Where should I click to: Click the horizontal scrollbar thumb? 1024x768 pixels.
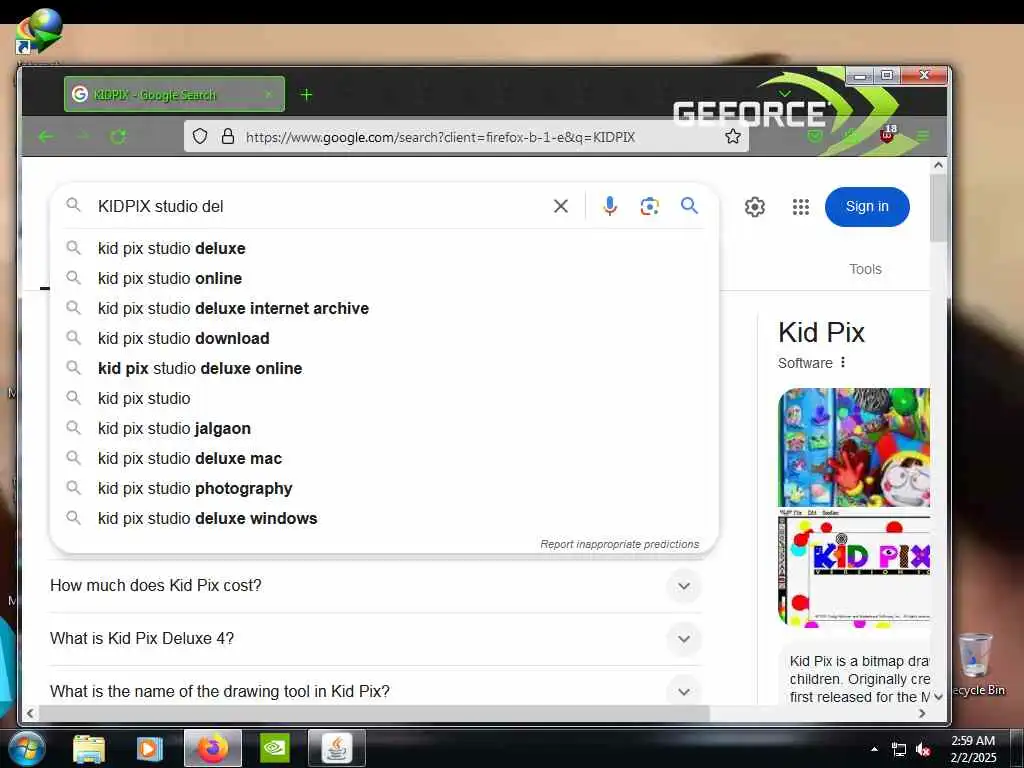(374, 713)
